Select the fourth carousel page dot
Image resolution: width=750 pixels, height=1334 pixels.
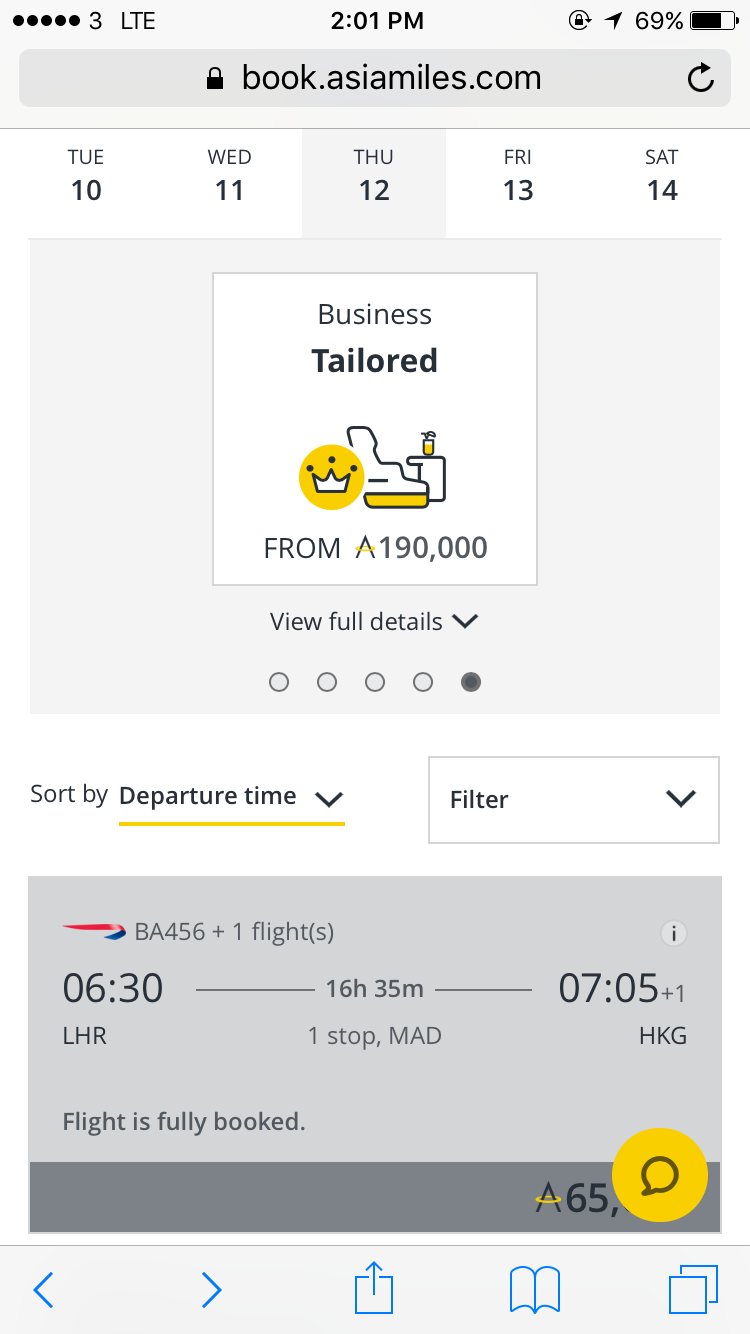click(423, 682)
